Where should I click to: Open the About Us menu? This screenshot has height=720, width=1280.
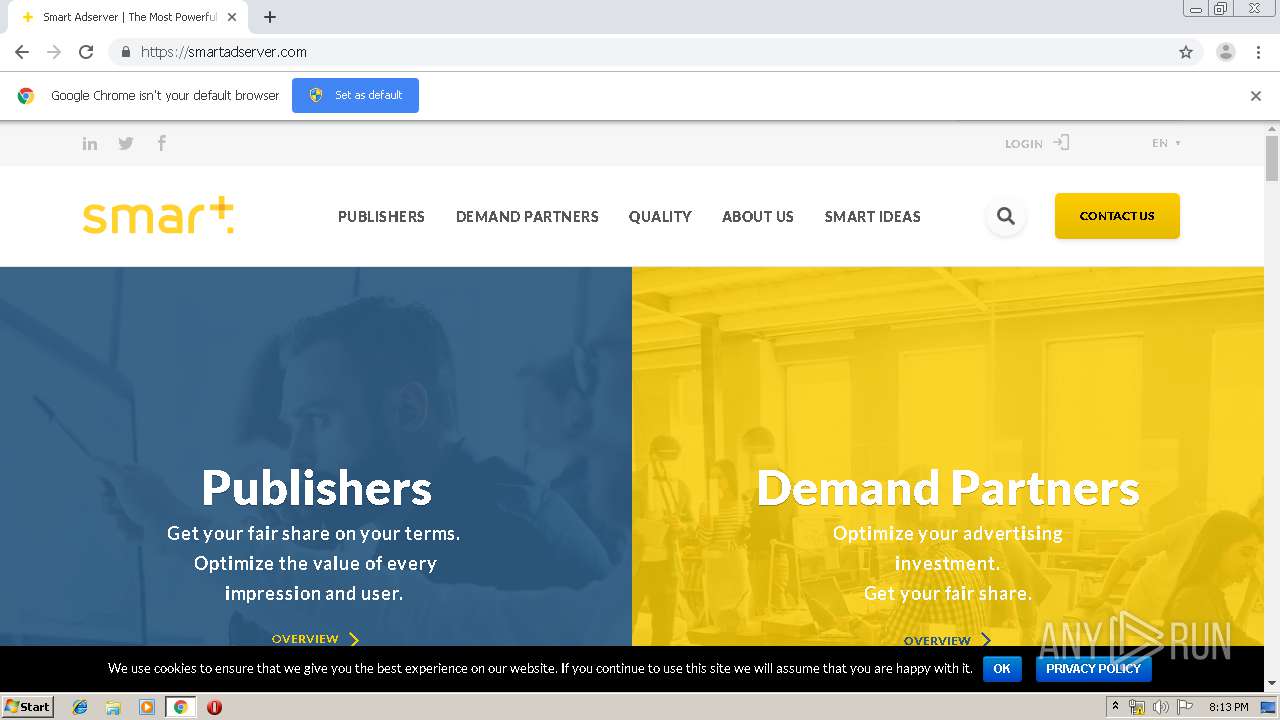tap(758, 216)
